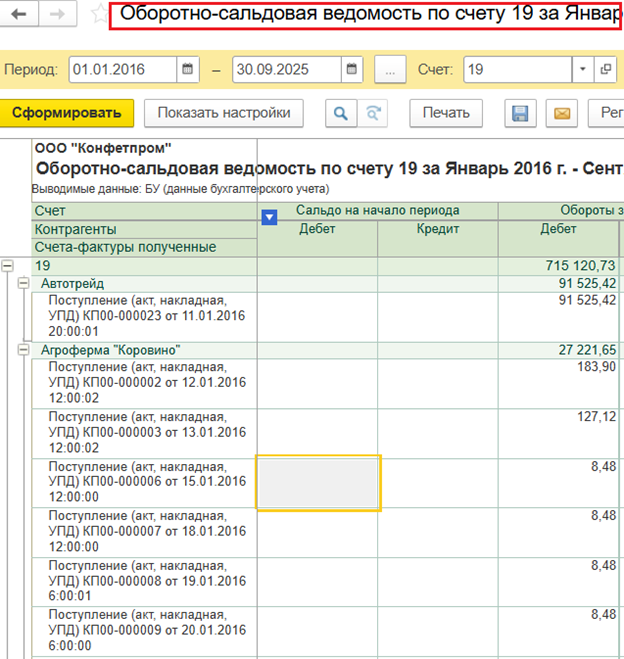Click the Выводимые данные: БУ line
This screenshot has height=659, width=624.
tap(180, 189)
